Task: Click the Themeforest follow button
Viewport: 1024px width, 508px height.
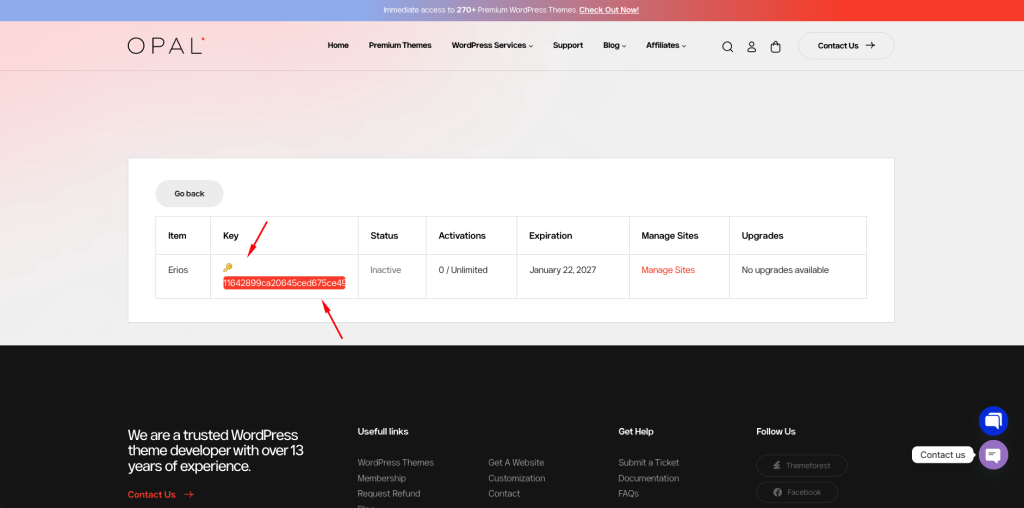Action: [801, 466]
